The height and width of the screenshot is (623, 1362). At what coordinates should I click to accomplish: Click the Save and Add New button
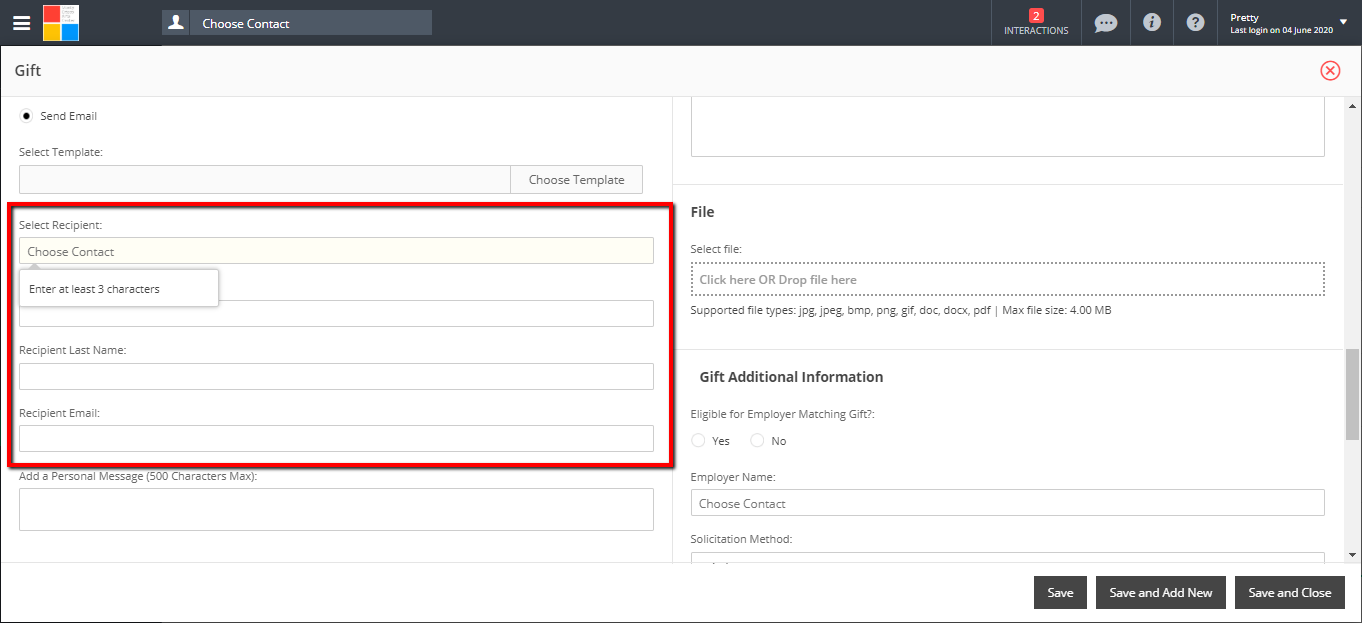coord(1161,592)
